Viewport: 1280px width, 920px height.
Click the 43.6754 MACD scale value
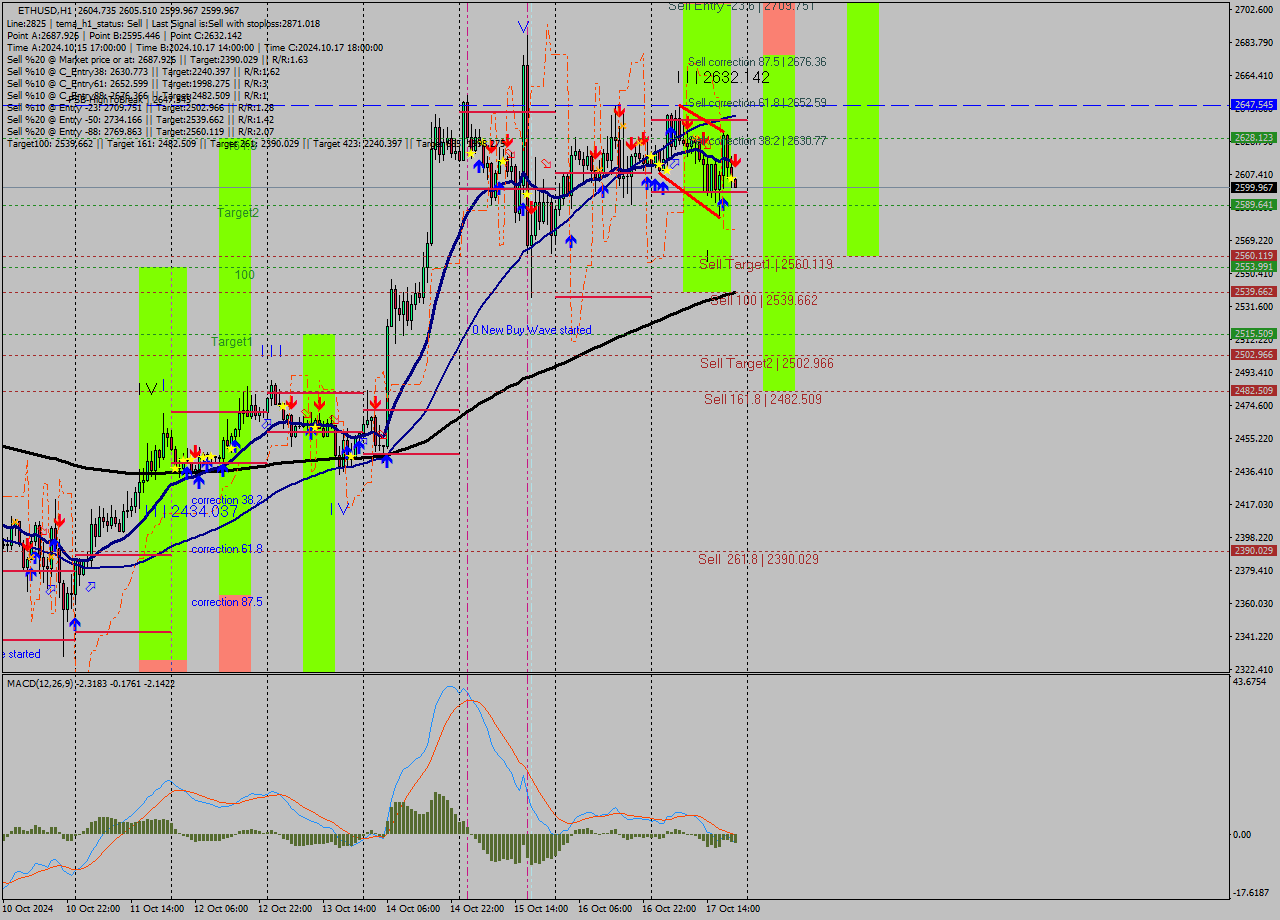tap(1251, 681)
